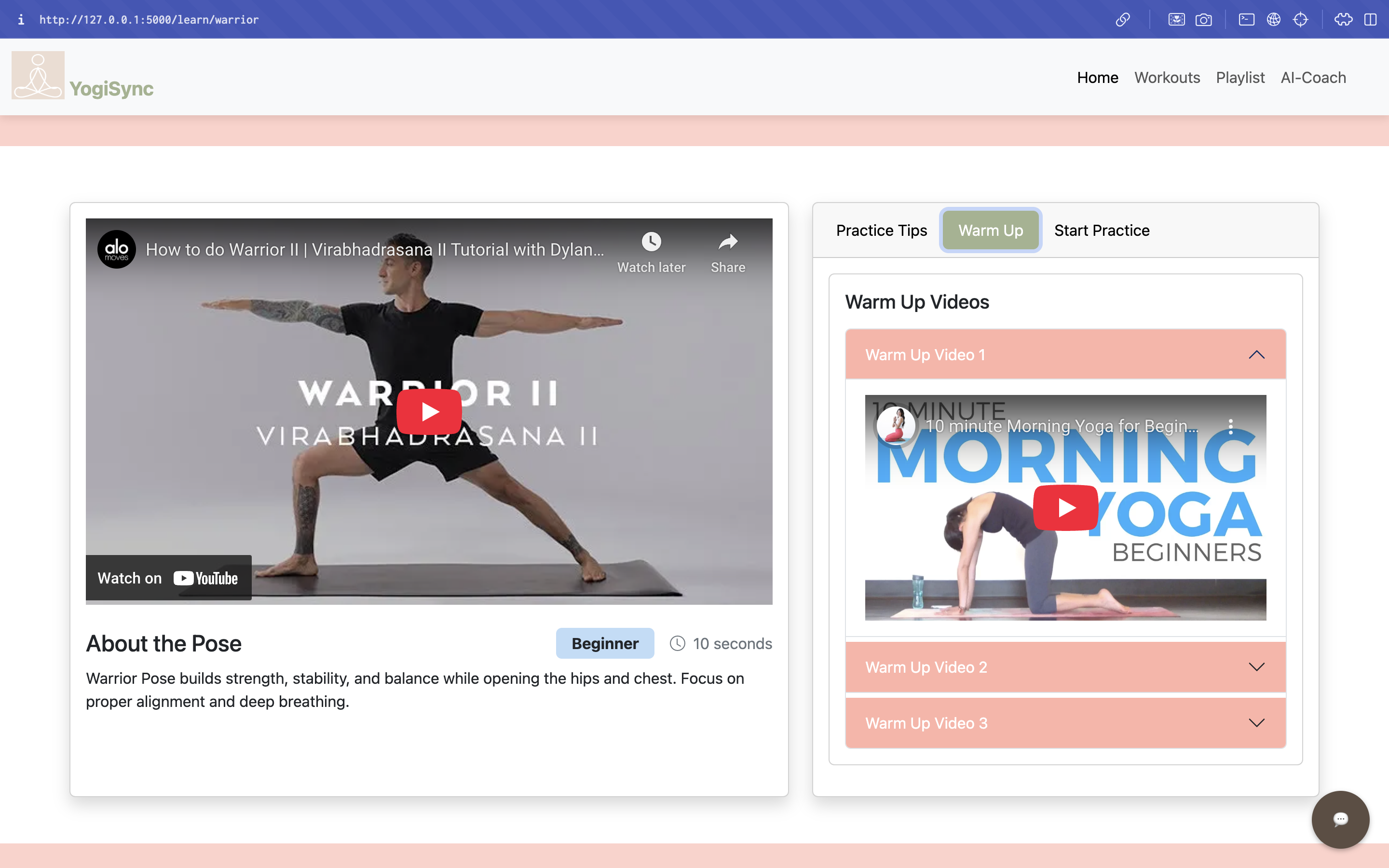This screenshot has width=1389, height=868.
Task: Open the AI-Coach nav link
Action: (1313, 78)
